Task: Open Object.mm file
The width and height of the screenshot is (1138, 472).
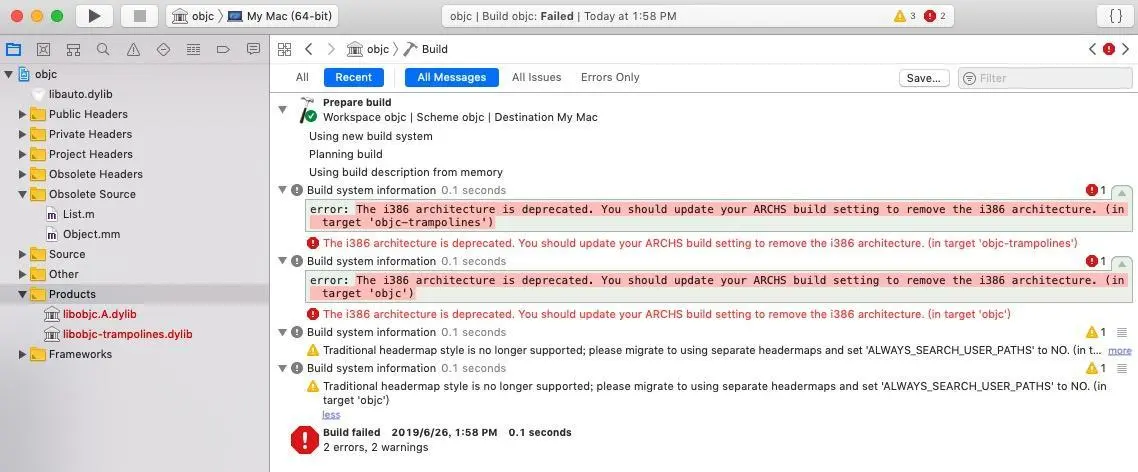Action: (91, 234)
